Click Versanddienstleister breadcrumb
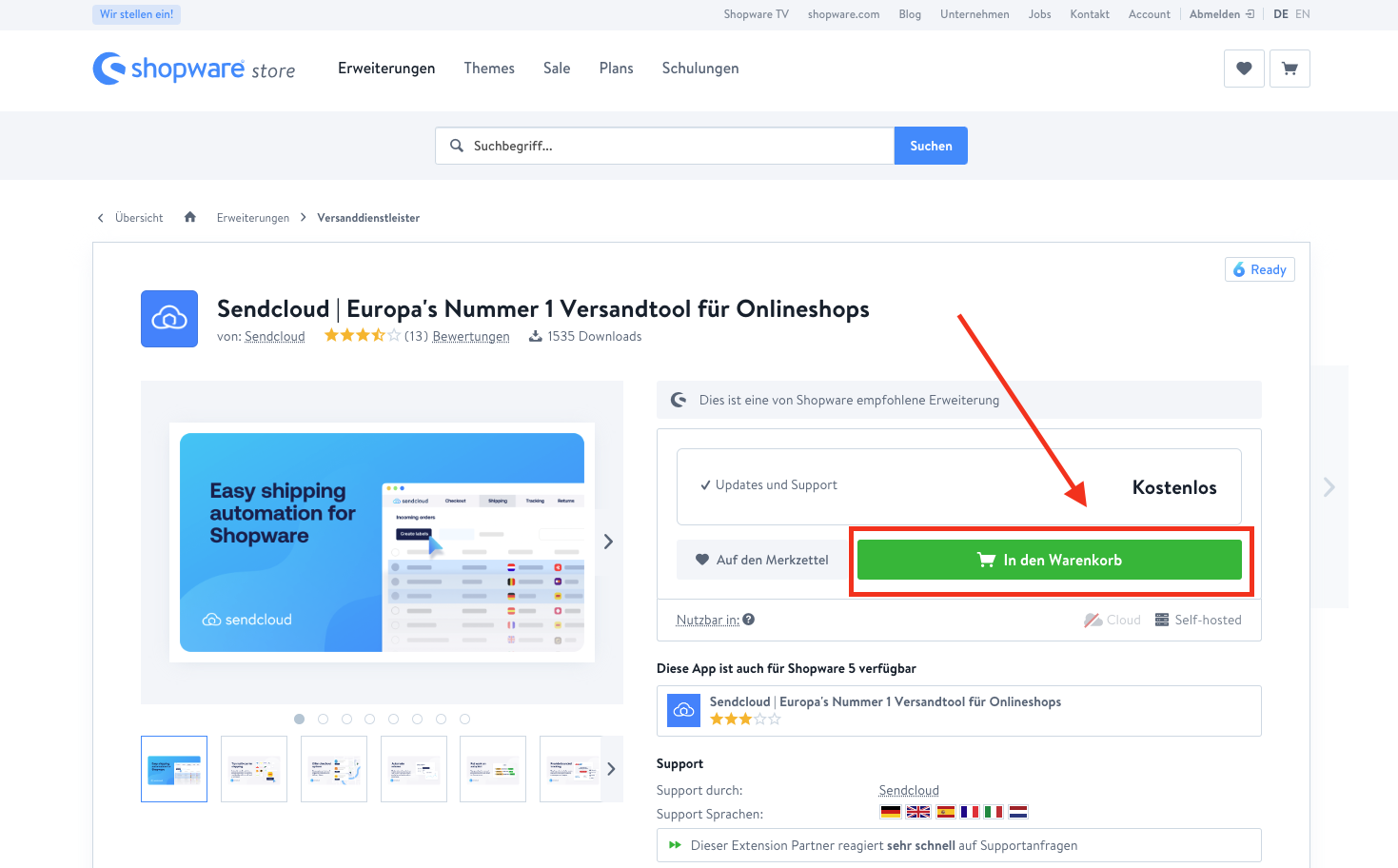The height and width of the screenshot is (868, 1398). (x=368, y=218)
